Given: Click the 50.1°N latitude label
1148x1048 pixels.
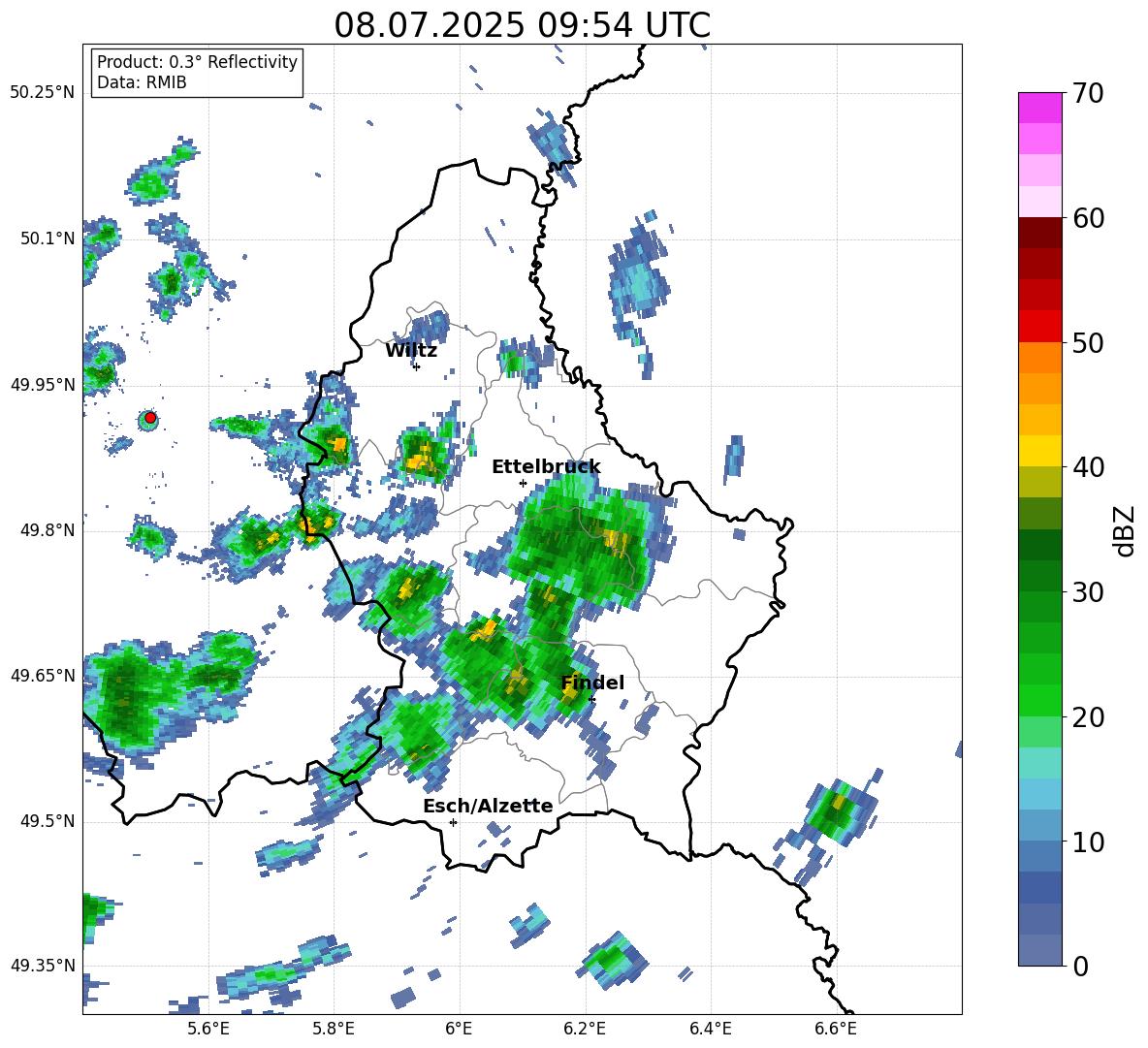Looking at the screenshot, I should click(48, 238).
